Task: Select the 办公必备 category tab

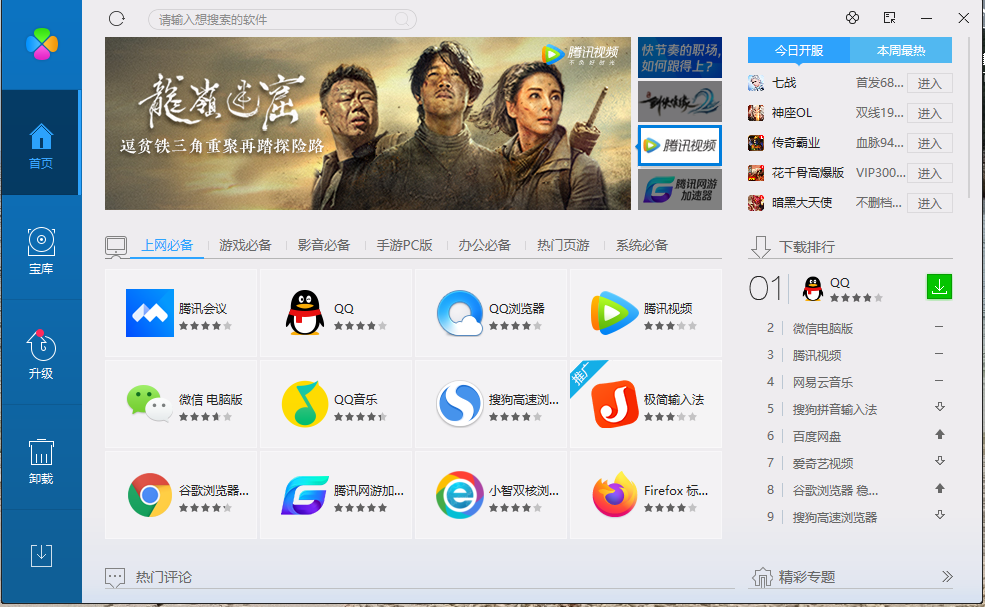Action: [484, 245]
